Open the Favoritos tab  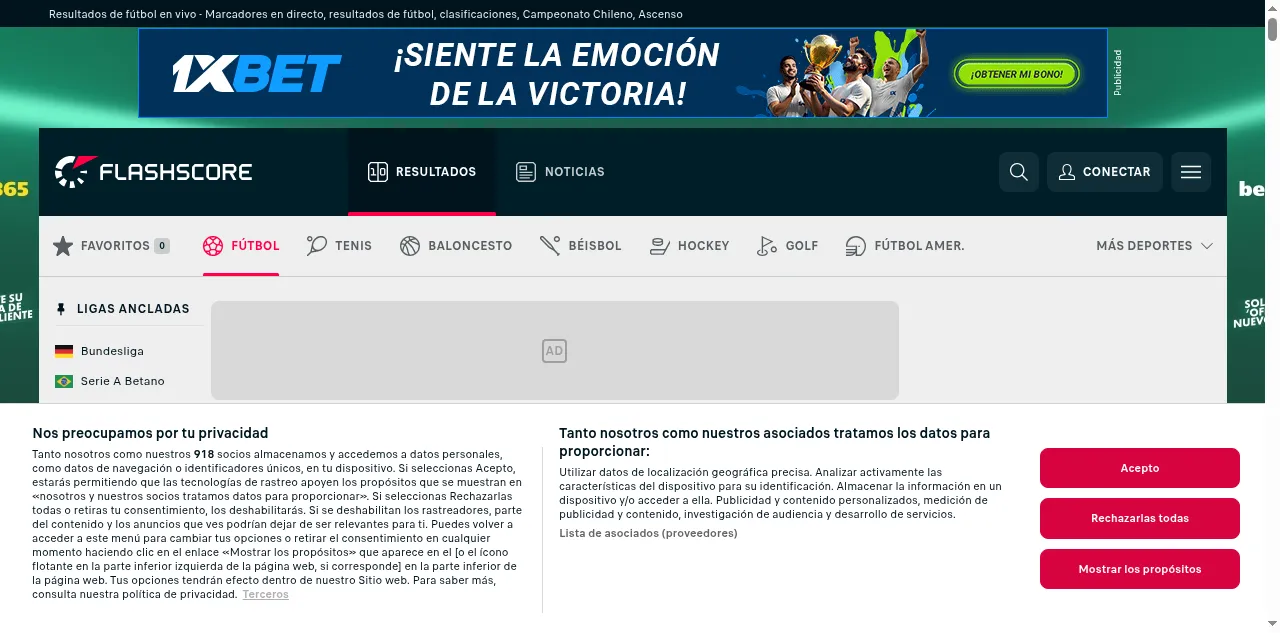point(111,246)
